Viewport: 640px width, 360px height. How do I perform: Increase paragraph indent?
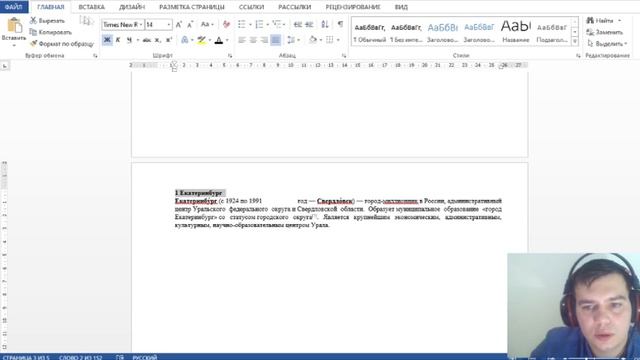(x=309, y=25)
